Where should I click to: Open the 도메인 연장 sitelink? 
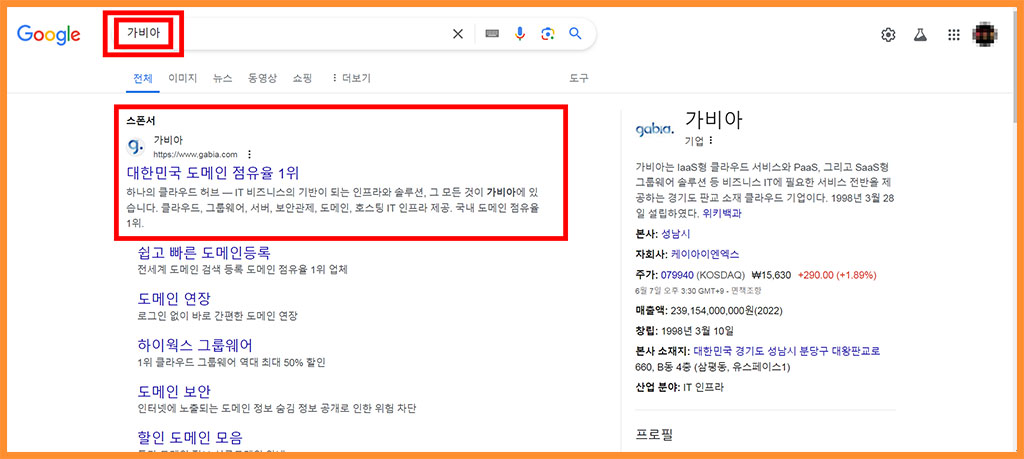(x=174, y=299)
